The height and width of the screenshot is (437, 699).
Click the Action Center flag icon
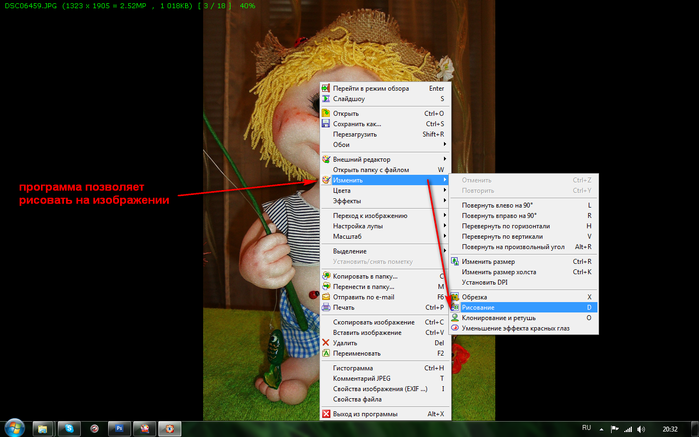click(x=615, y=429)
